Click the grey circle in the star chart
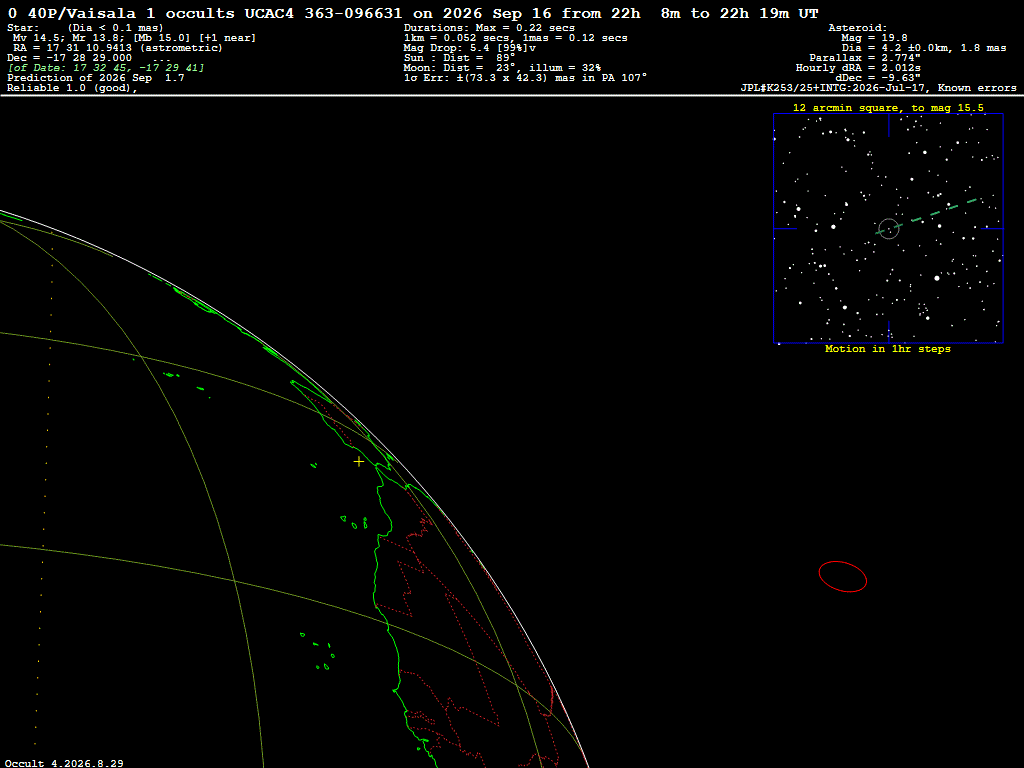The image size is (1024, 768). coord(888,229)
